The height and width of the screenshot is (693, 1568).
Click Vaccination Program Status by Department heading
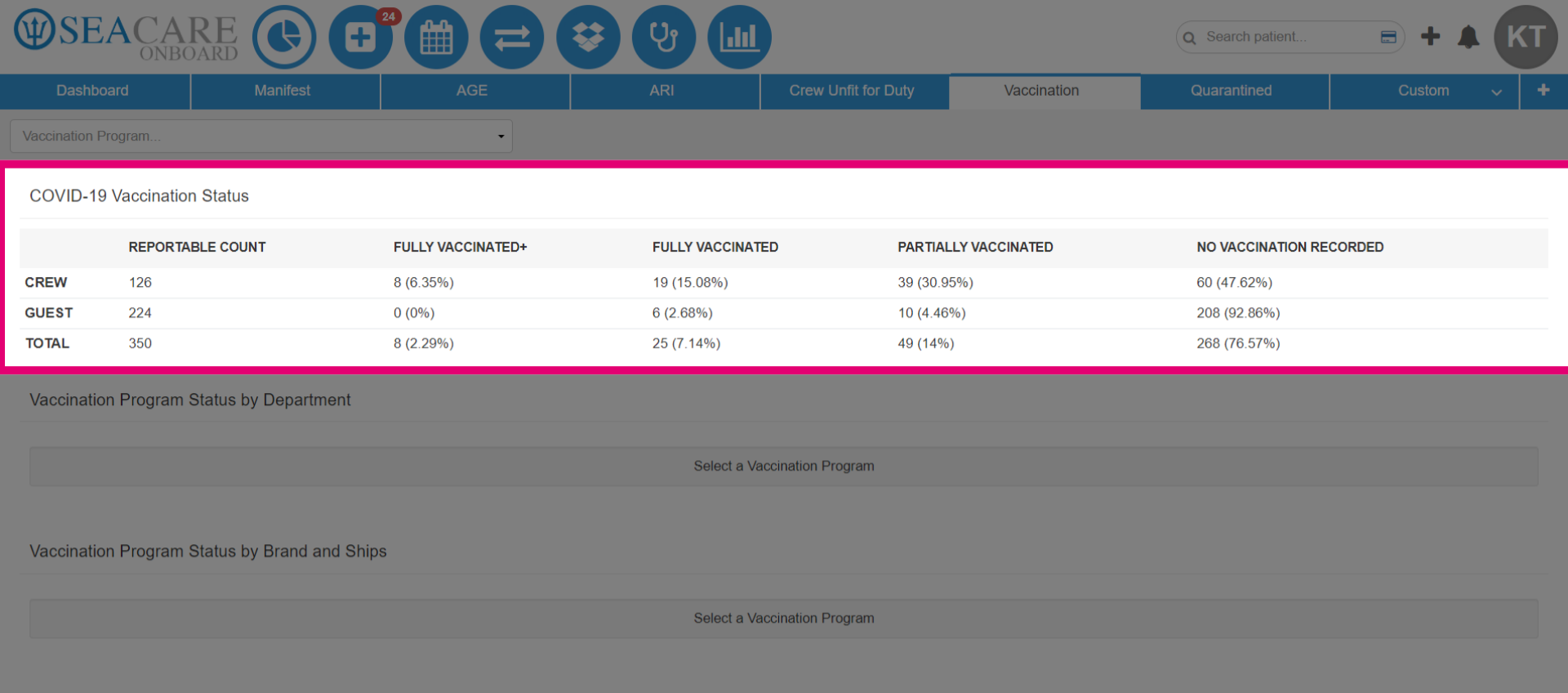click(x=190, y=400)
